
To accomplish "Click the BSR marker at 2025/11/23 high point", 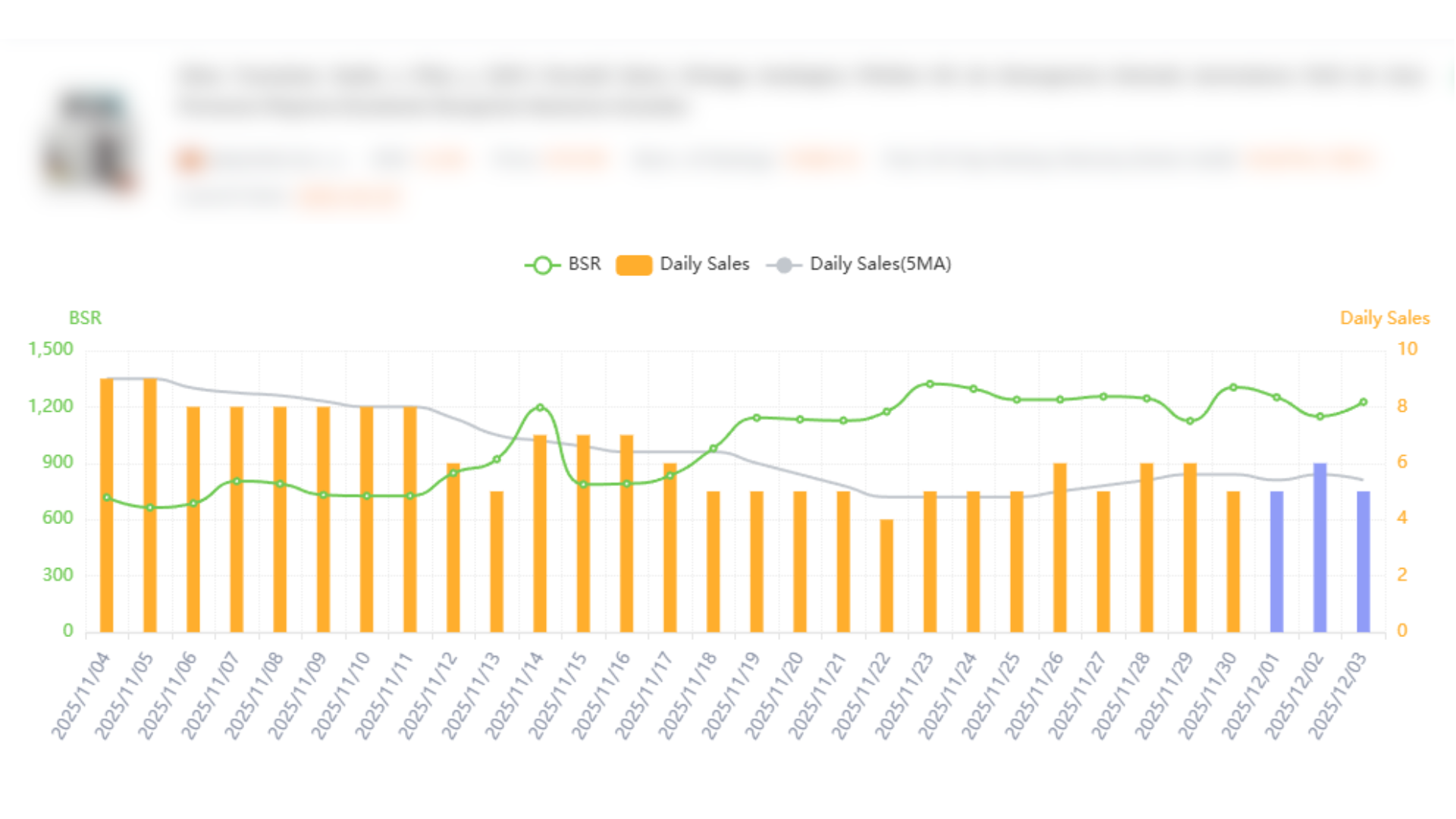I will coord(929,384).
